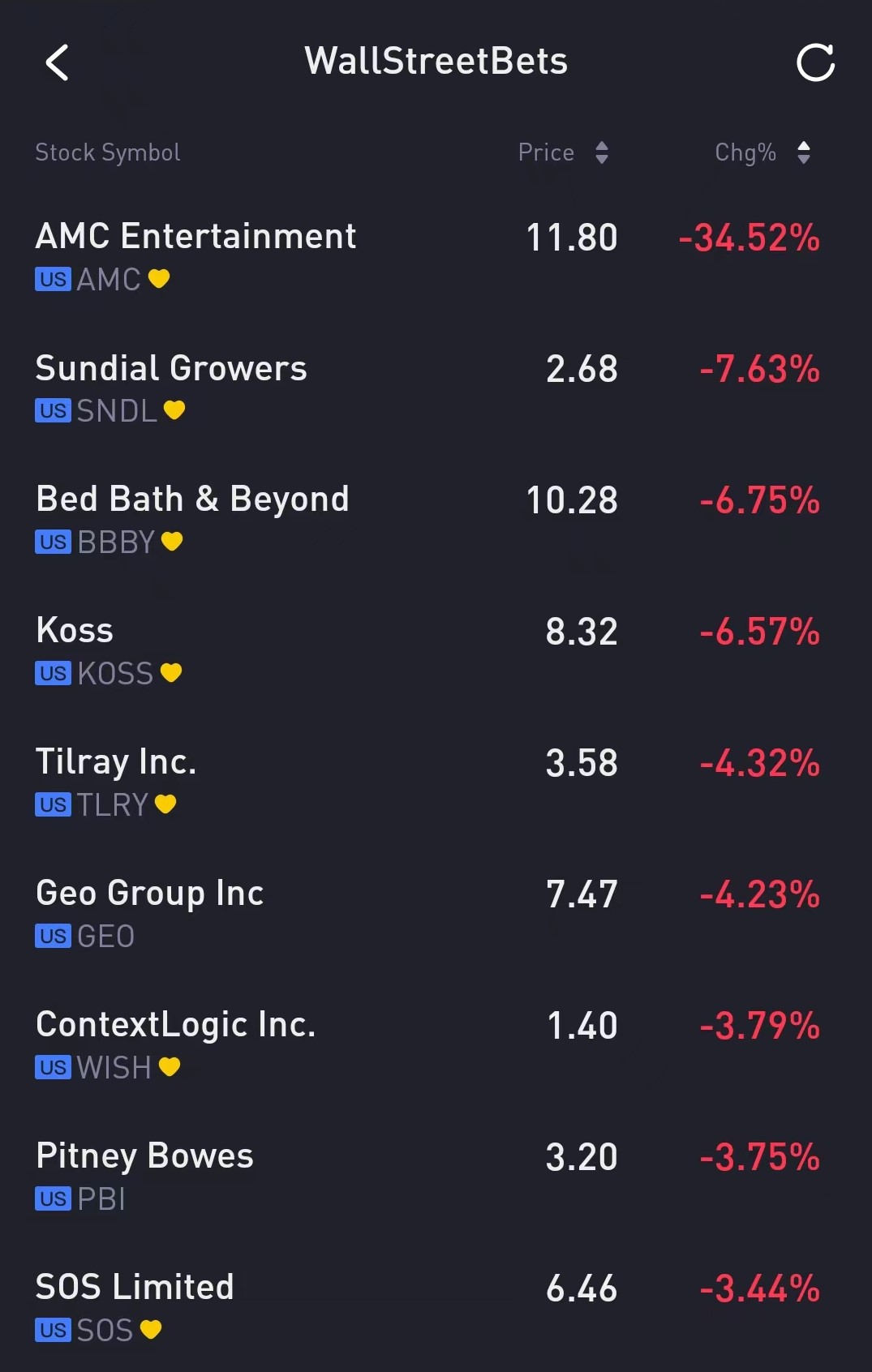Click the heart icon beside SOS ticker
The height and width of the screenshot is (1372, 872).
pyautogui.click(x=151, y=1330)
